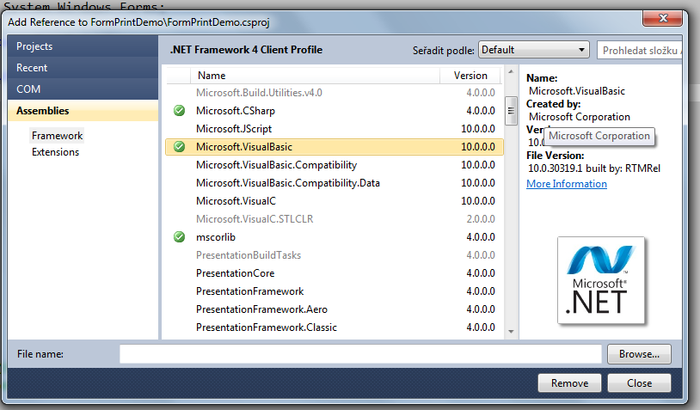Click the Browse... button

[639, 354]
